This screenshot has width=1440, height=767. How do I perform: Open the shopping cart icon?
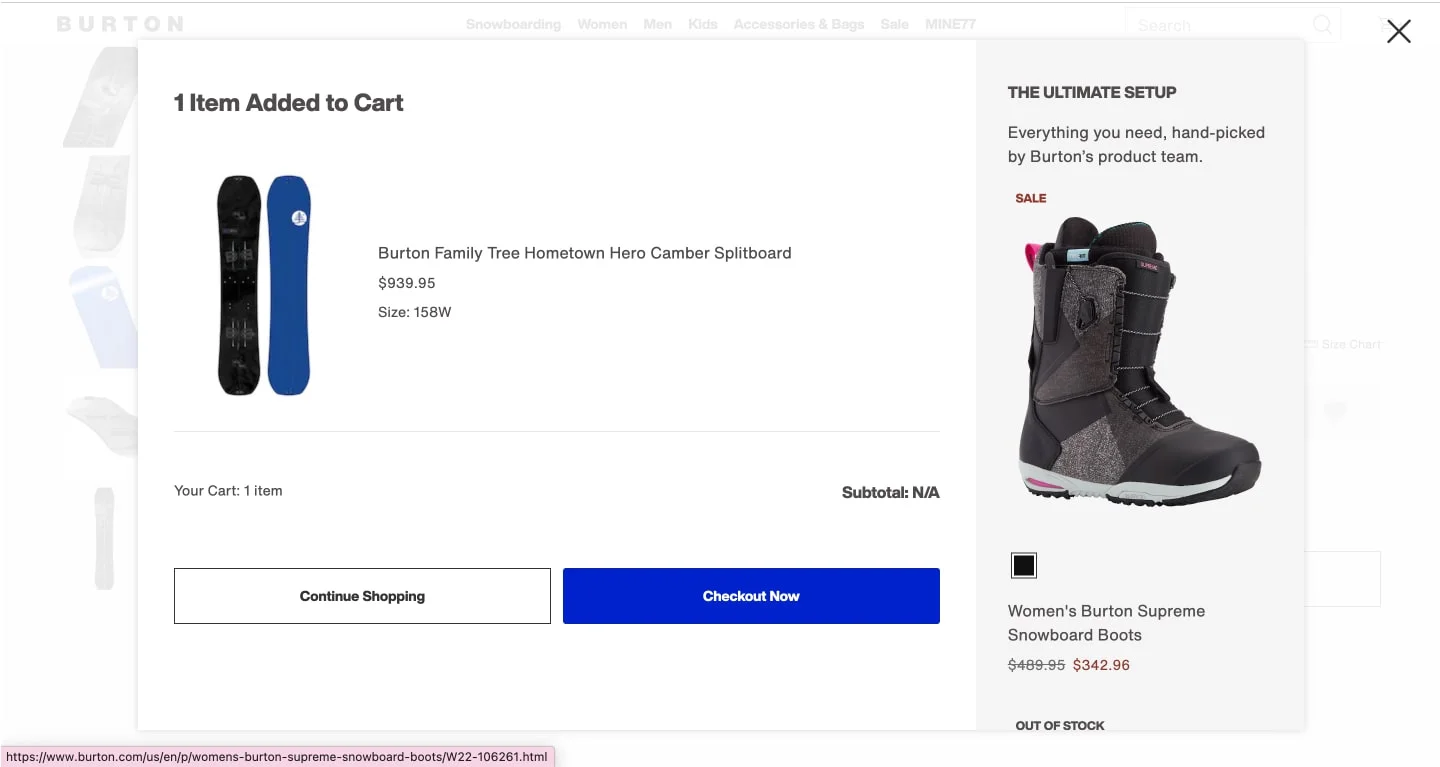[1387, 24]
